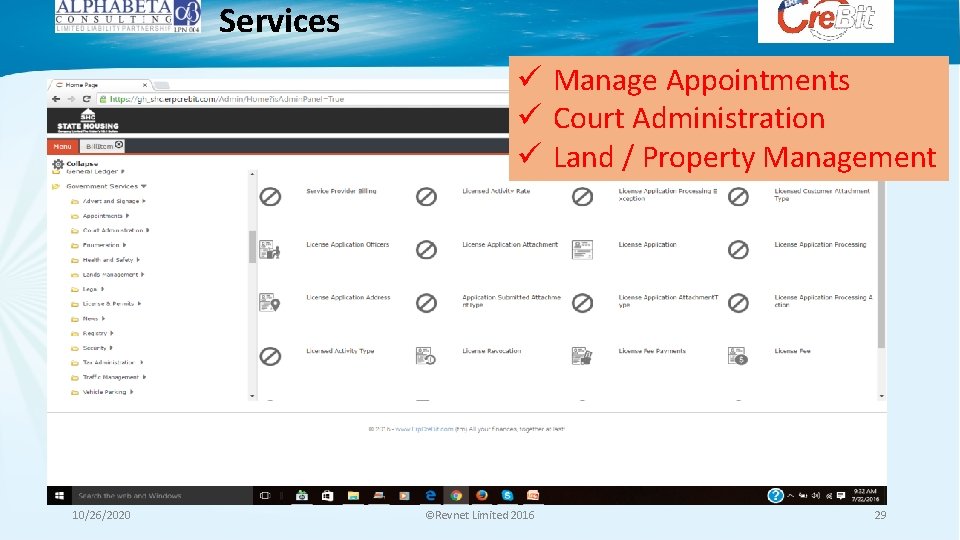The height and width of the screenshot is (540, 960).
Task: Open Task View in taskbar
Action: [x=265, y=495]
